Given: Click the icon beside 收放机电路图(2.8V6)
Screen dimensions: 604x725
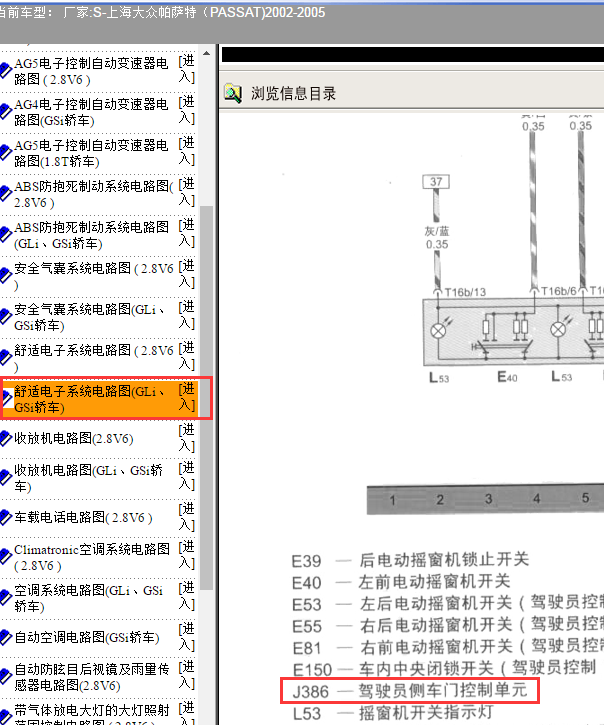Looking at the screenshot, I should (x=6, y=438).
